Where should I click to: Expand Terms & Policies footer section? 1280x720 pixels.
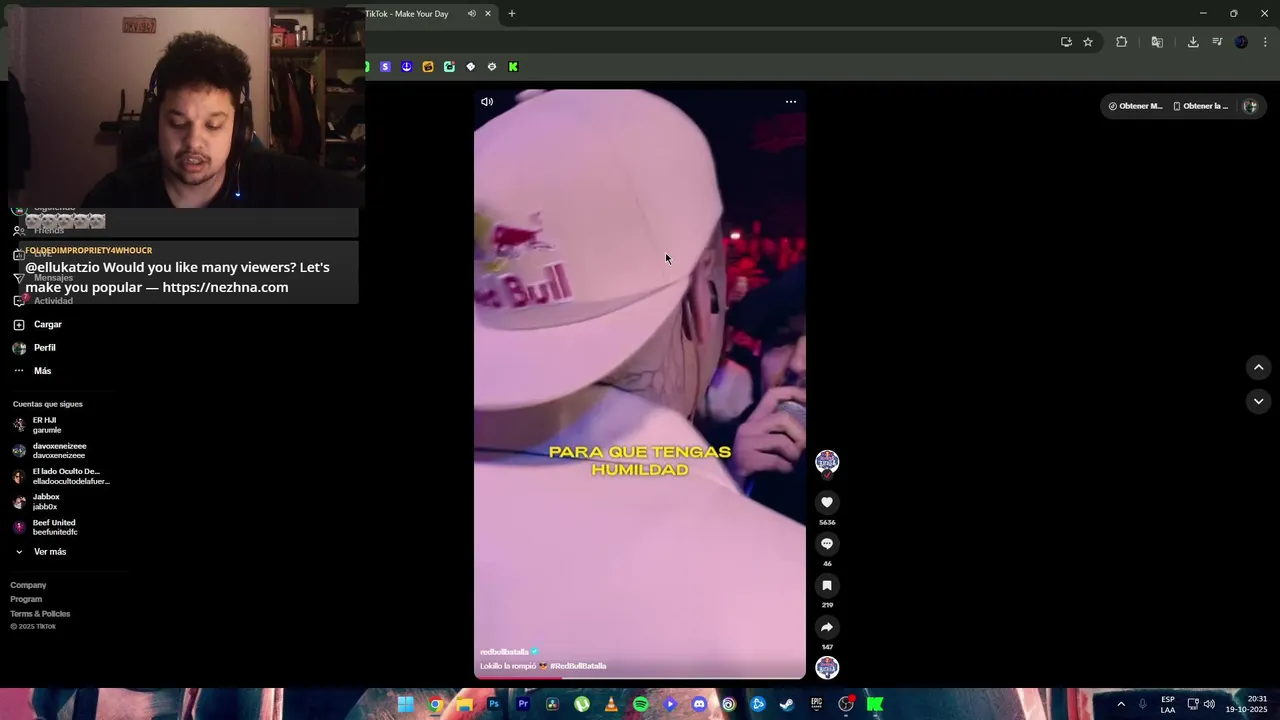(41, 614)
